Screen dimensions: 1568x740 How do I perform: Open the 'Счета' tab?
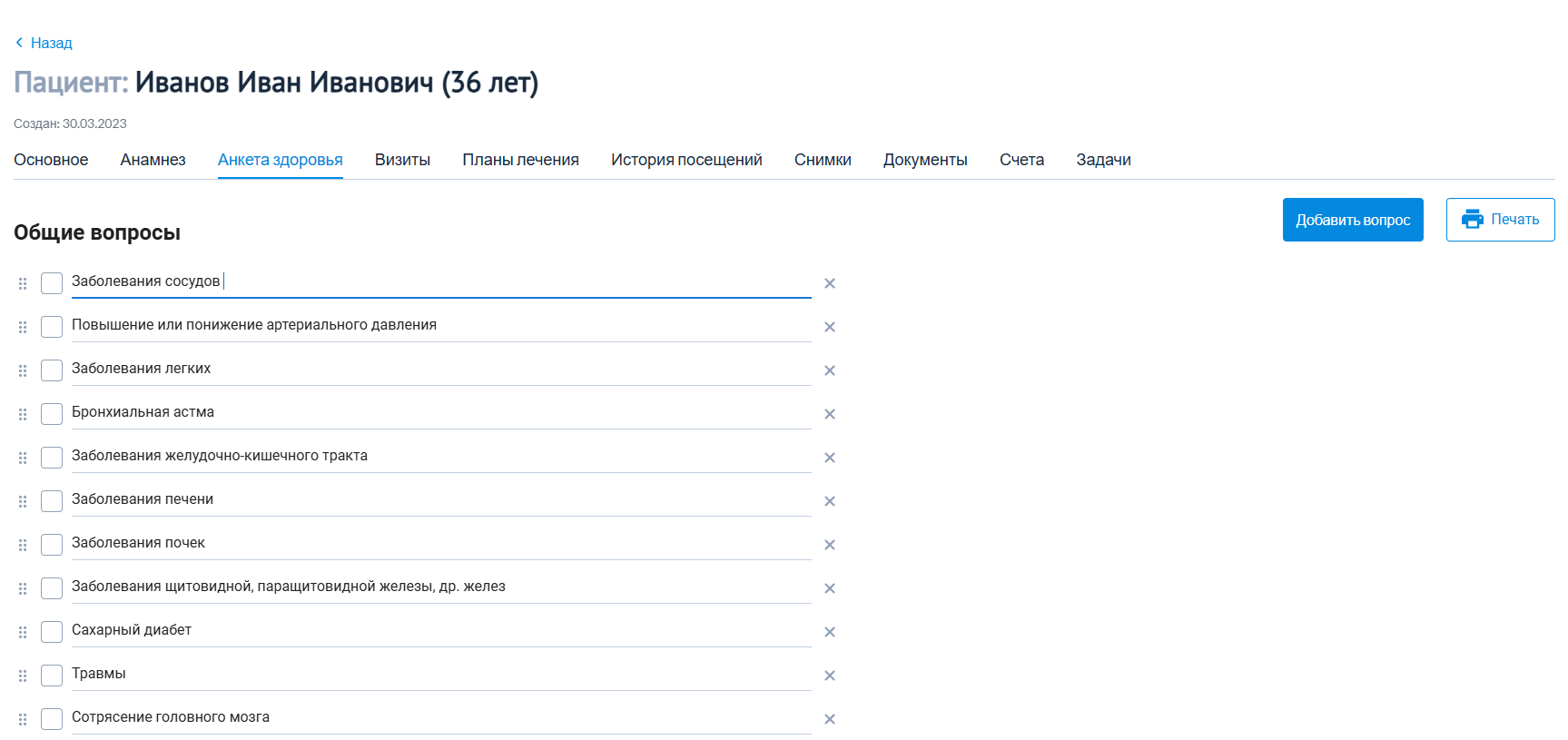tap(1021, 160)
